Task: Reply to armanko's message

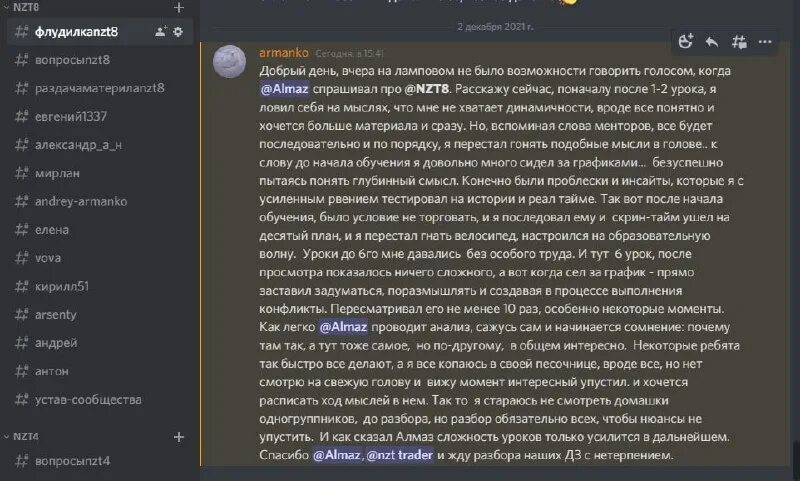Action: [x=712, y=42]
